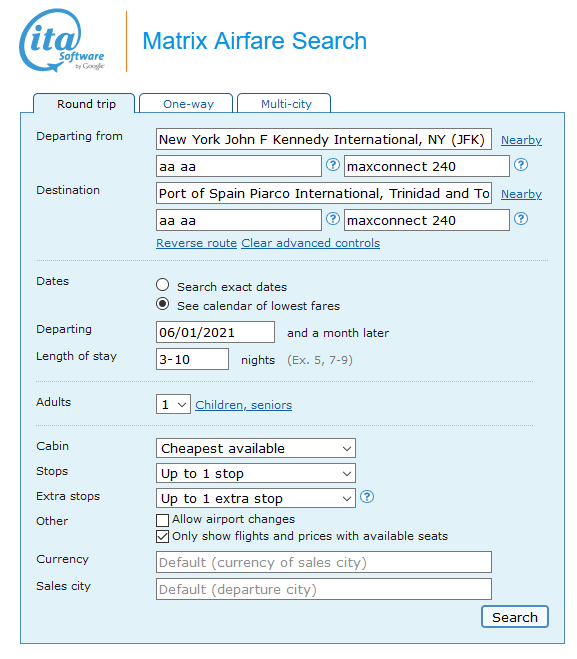Open the Stops dropdown

[256, 473]
